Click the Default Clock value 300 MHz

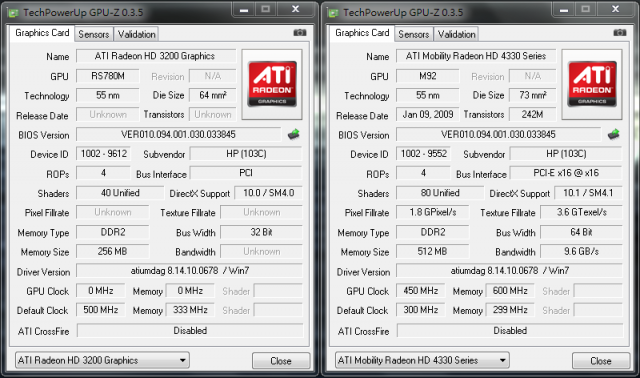click(420, 310)
